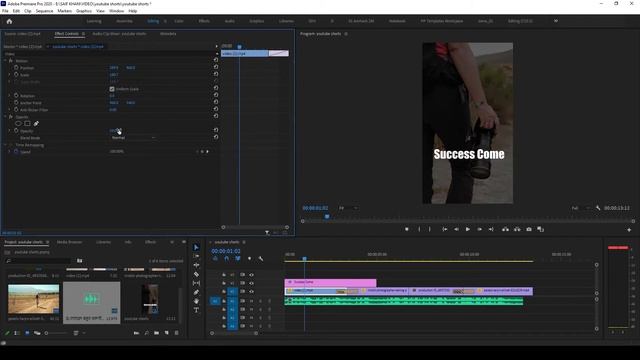Create an ellipse mask under Opacity
The height and width of the screenshot is (360, 640).
click(18, 123)
